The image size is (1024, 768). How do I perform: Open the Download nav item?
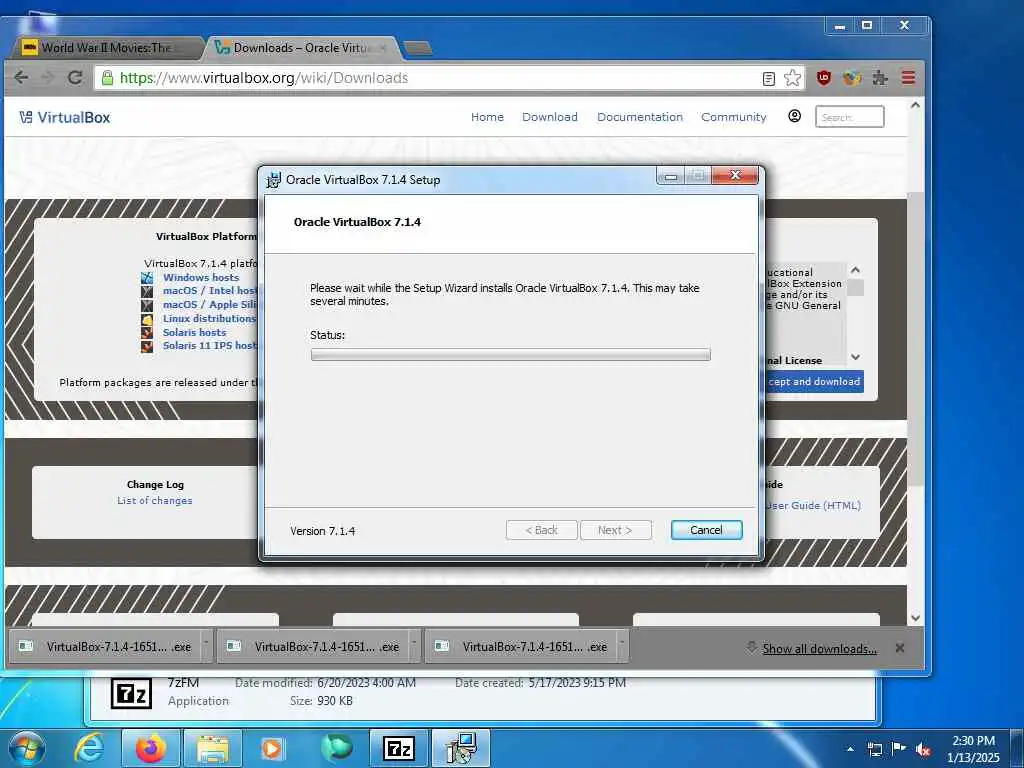(x=550, y=117)
